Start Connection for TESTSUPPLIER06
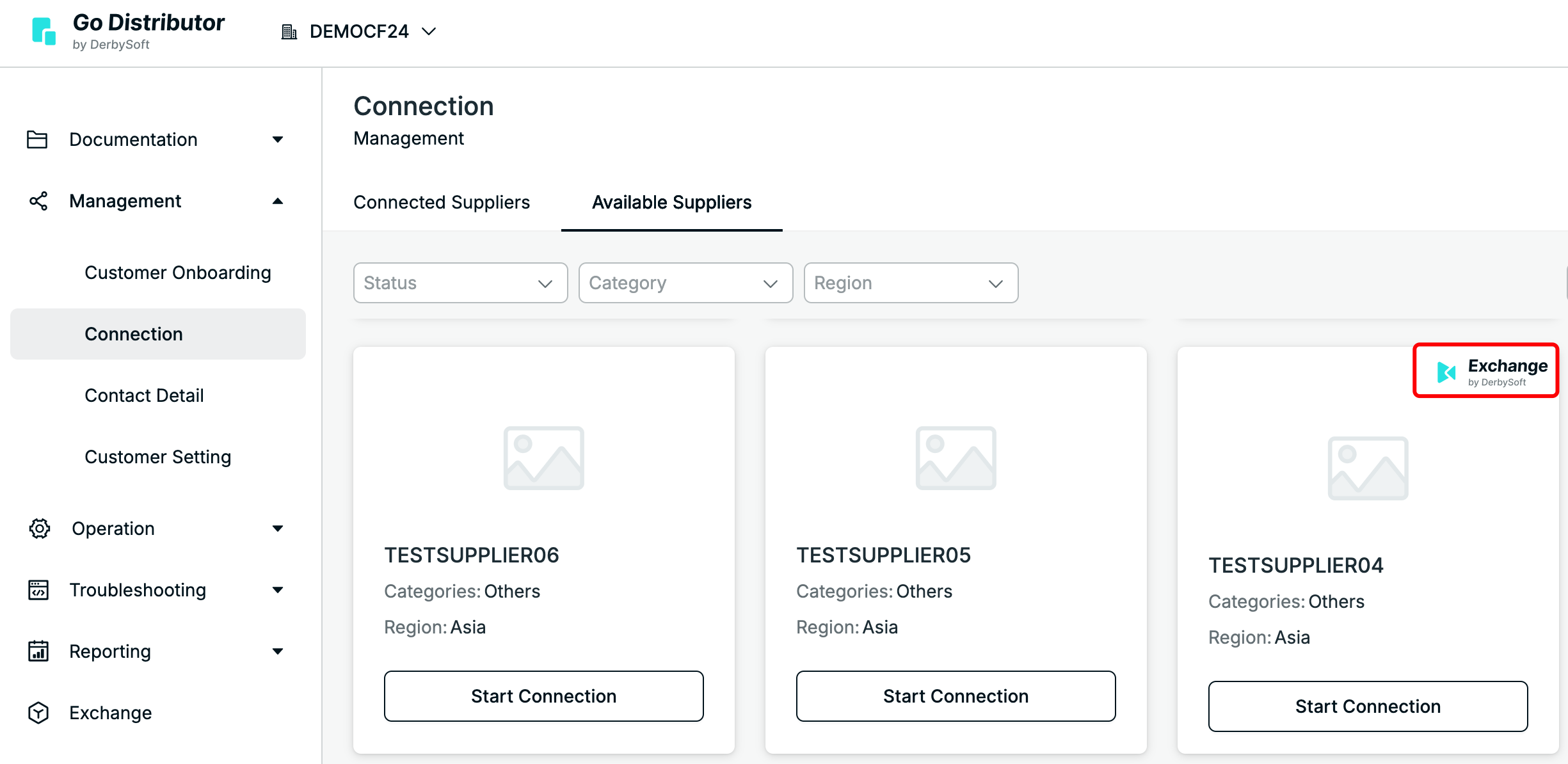The width and height of the screenshot is (1568, 764). [543, 696]
